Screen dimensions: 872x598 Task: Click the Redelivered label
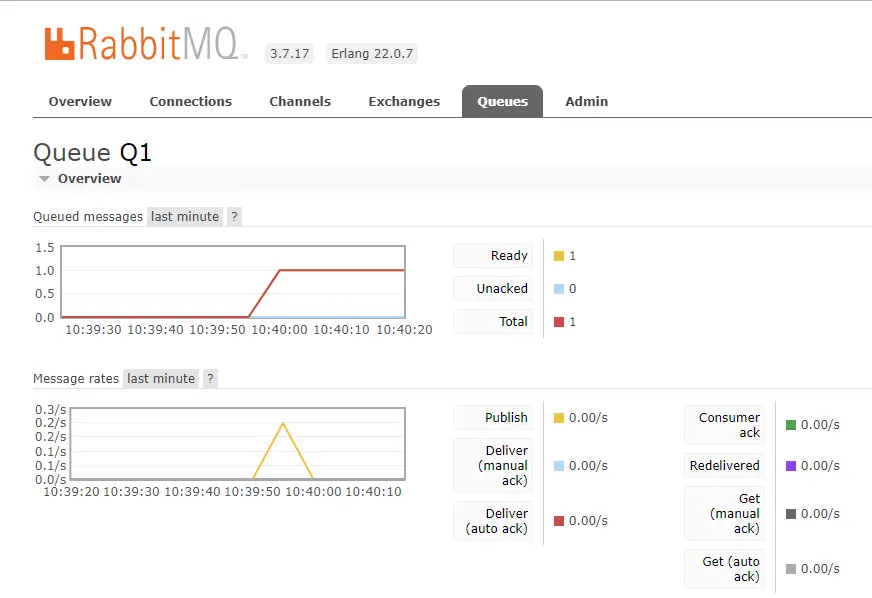725,465
